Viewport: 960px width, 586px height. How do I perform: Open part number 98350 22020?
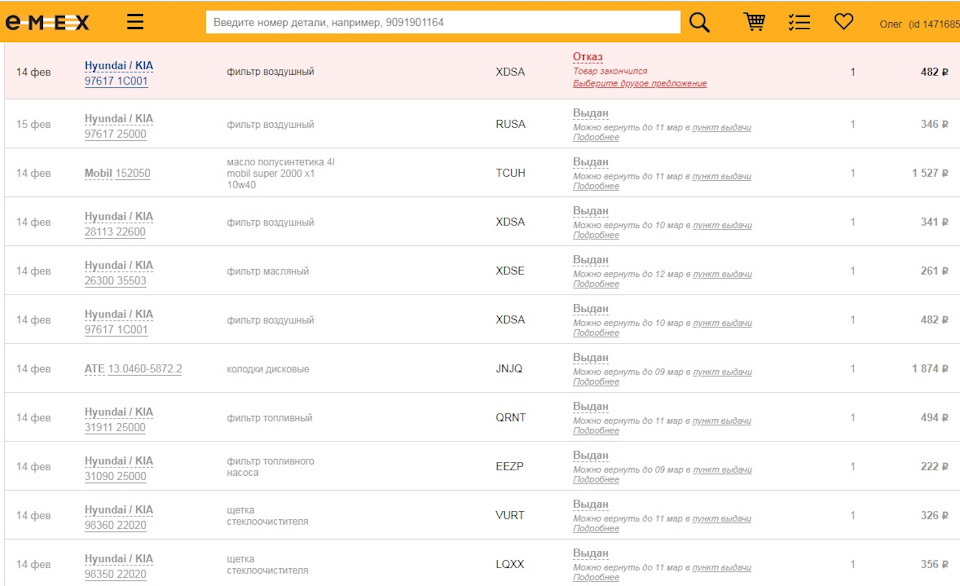coord(115,574)
